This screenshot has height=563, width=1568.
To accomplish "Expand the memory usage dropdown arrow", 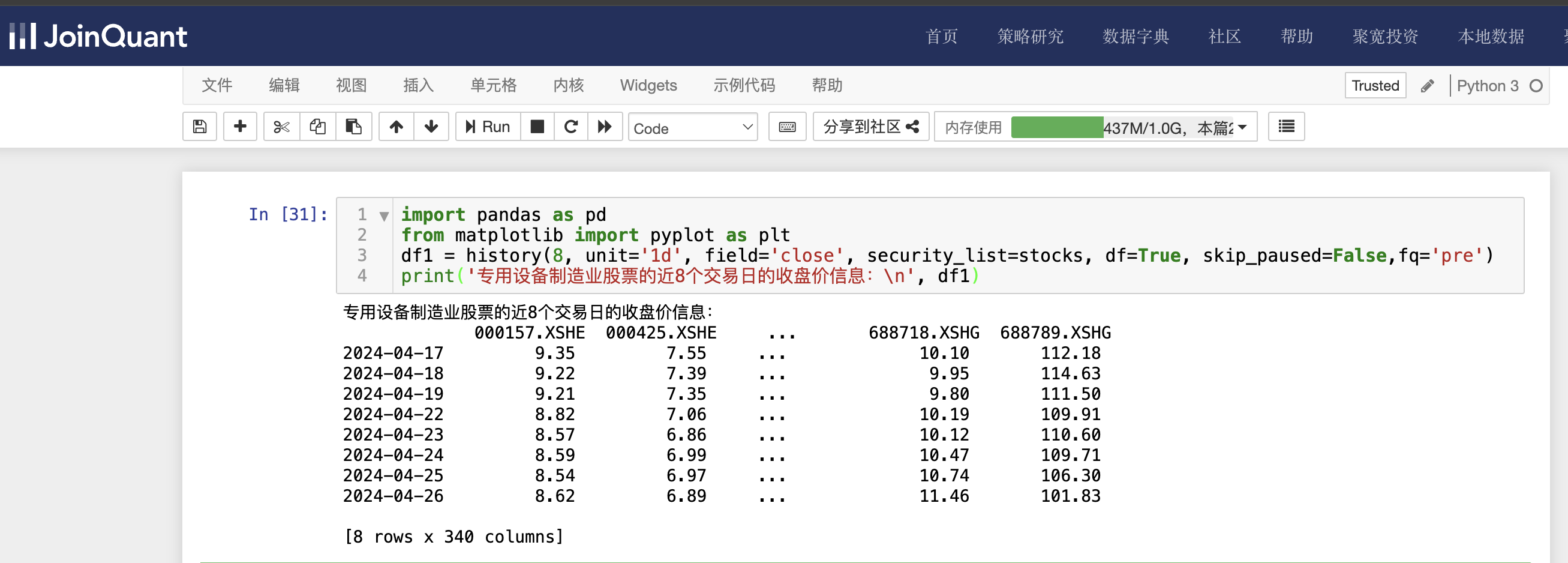I will click(1242, 127).
